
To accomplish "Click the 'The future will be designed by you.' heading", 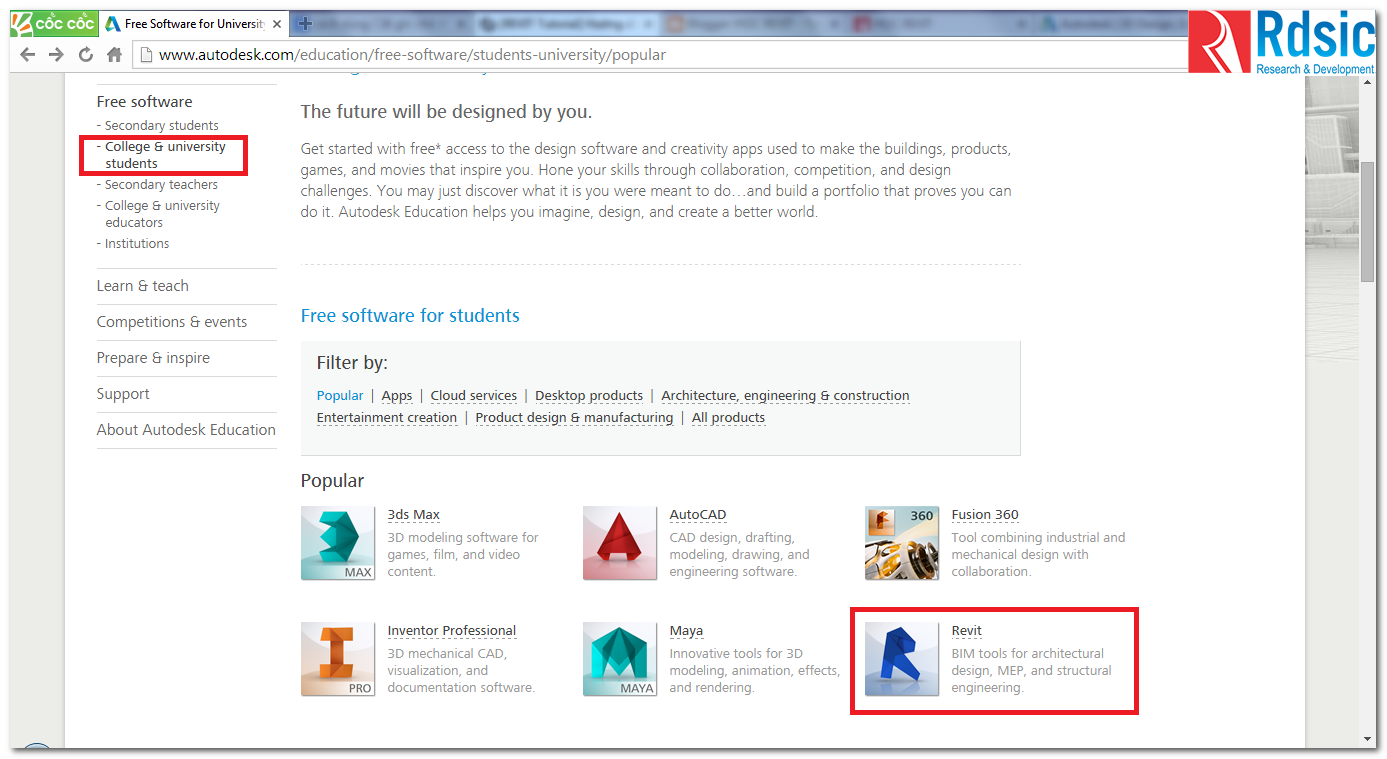I will click(447, 112).
